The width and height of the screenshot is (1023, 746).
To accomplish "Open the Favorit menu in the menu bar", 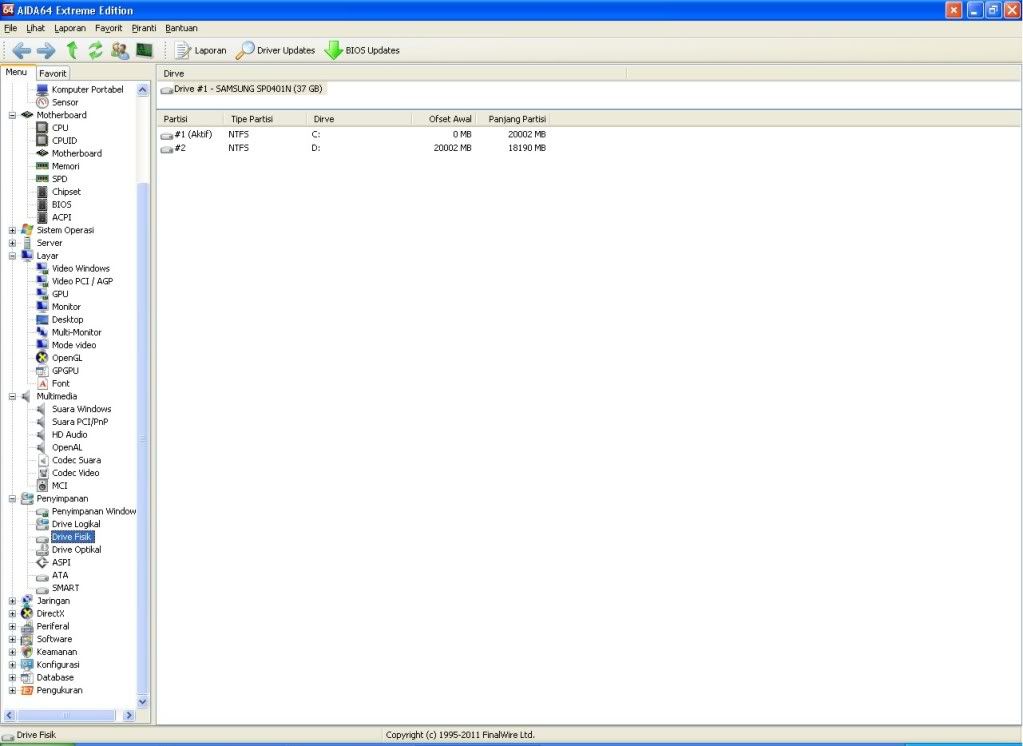I will (108, 28).
